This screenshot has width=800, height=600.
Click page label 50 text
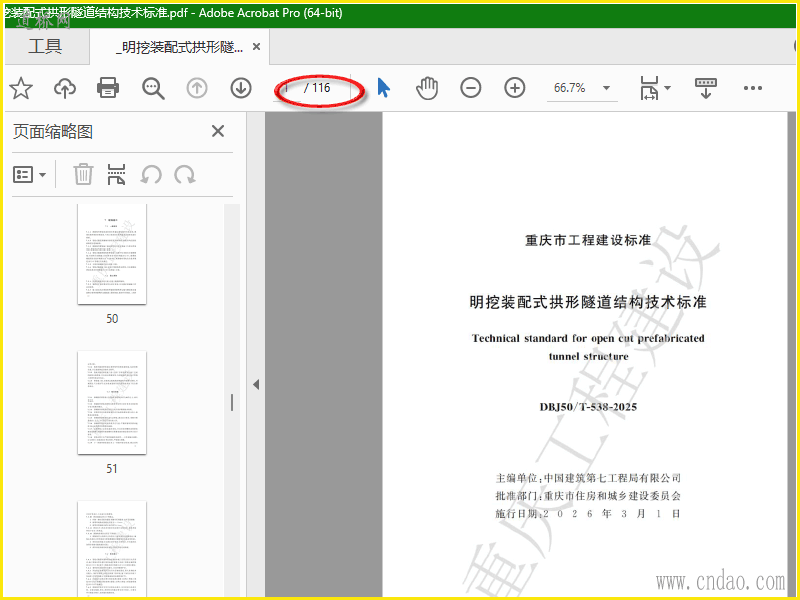coord(112,319)
